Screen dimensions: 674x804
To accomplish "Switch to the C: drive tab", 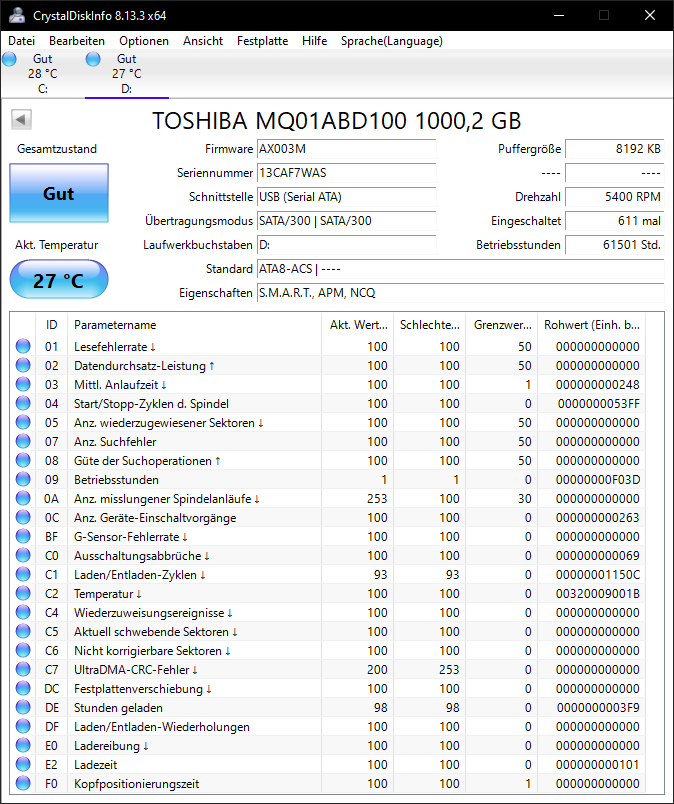I will [x=42, y=75].
